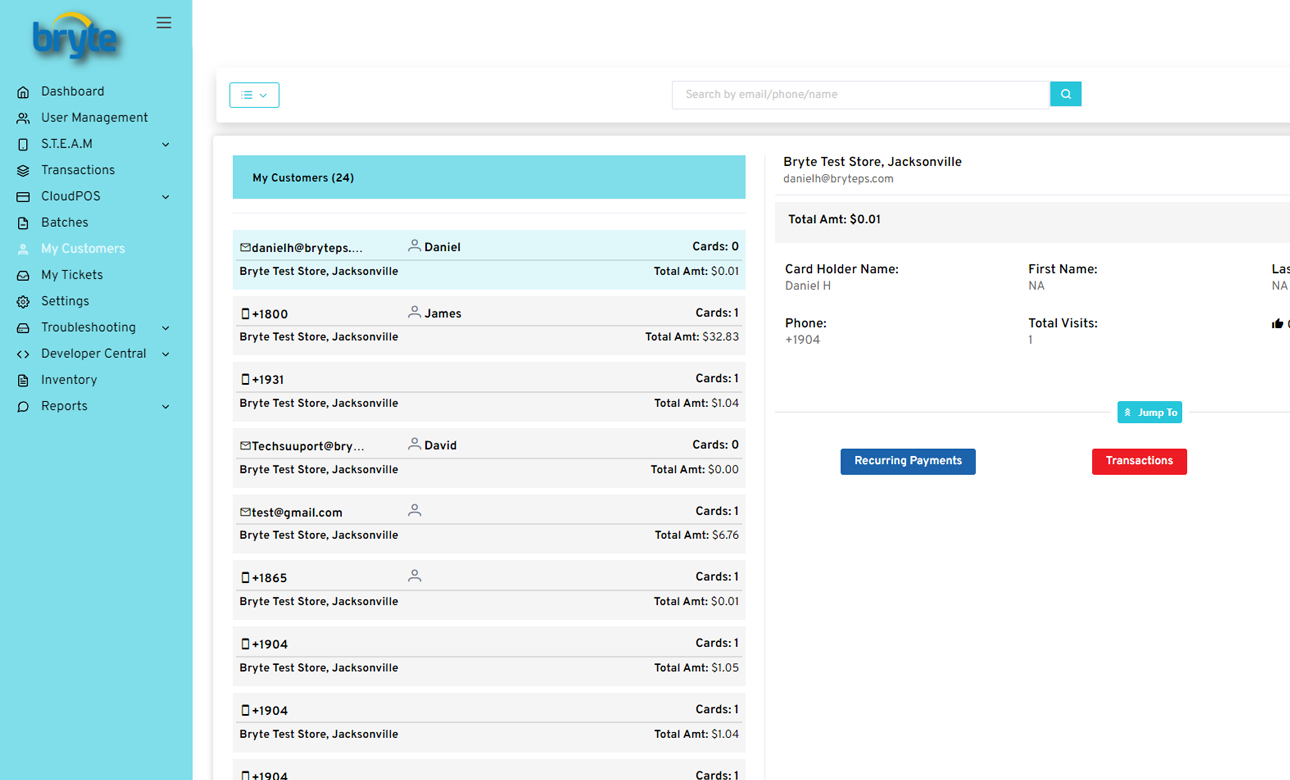The width and height of the screenshot is (1290, 780).
Task: Click the Recurring Payments button
Action: pyautogui.click(x=908, y=461)
